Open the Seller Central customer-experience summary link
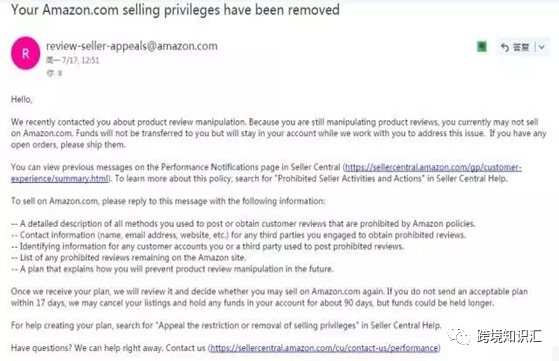 (x=266, y=172)
